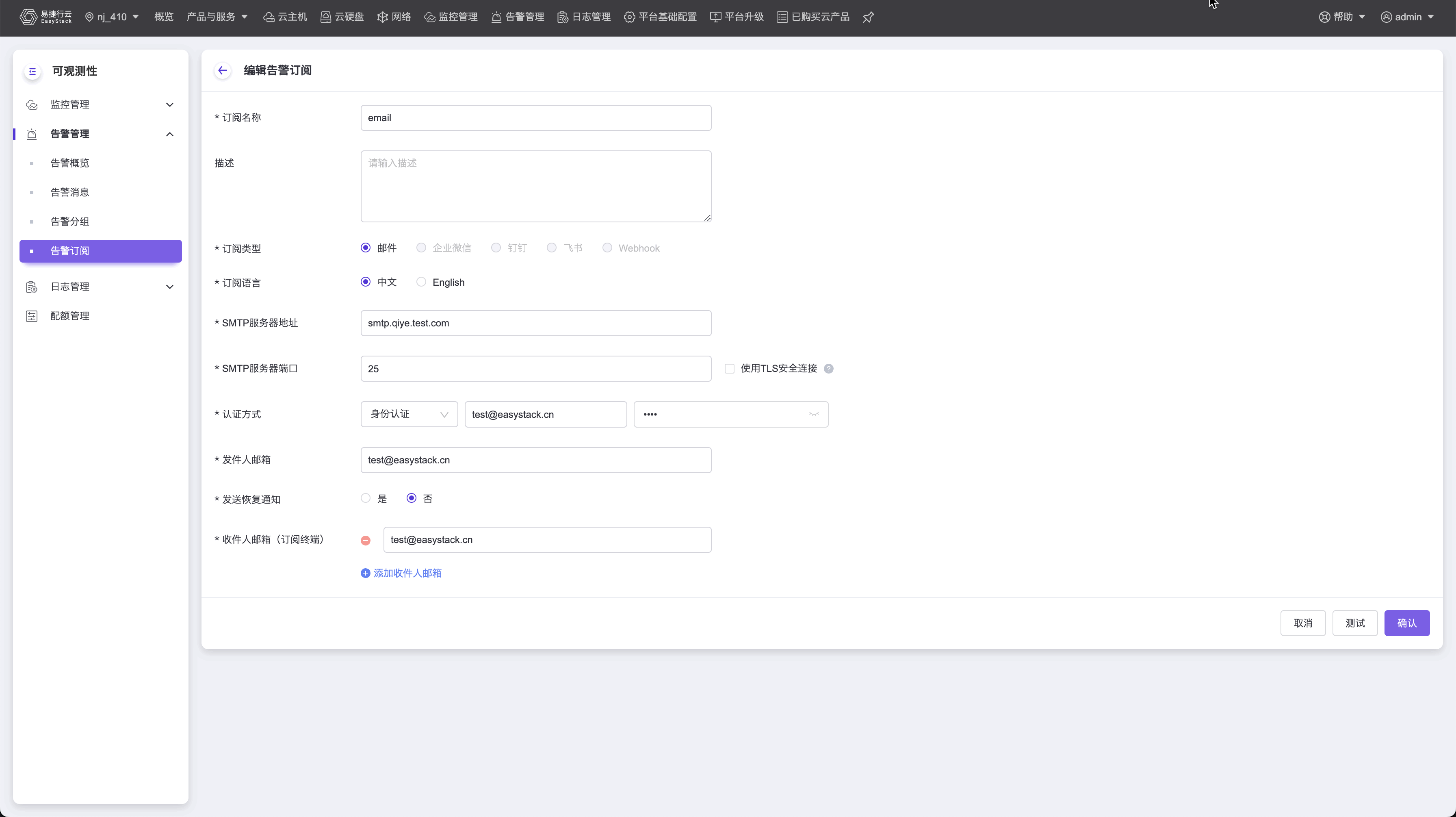
Task: Click the pin icon in top navigation bar
Action: pos(868,17)
